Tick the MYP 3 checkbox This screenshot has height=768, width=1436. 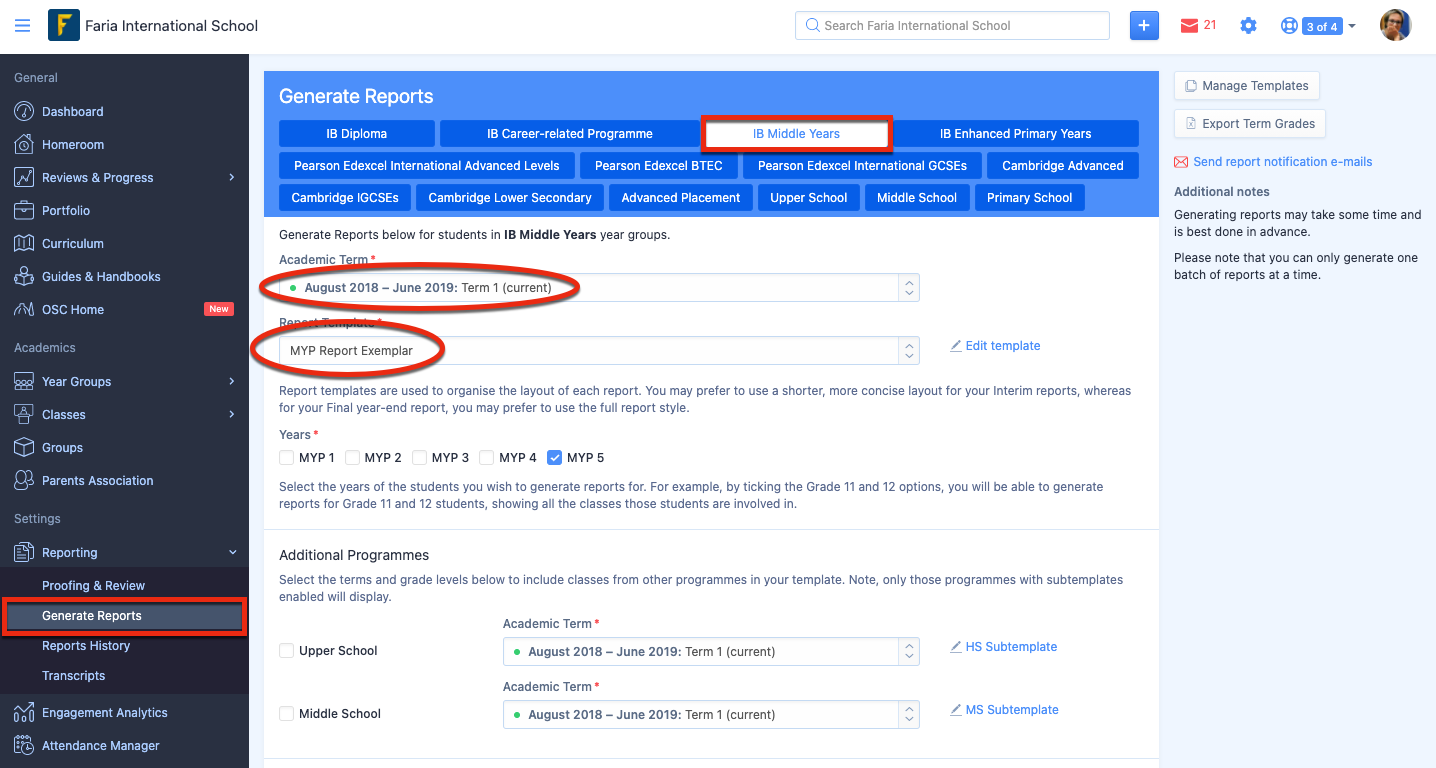419,458
